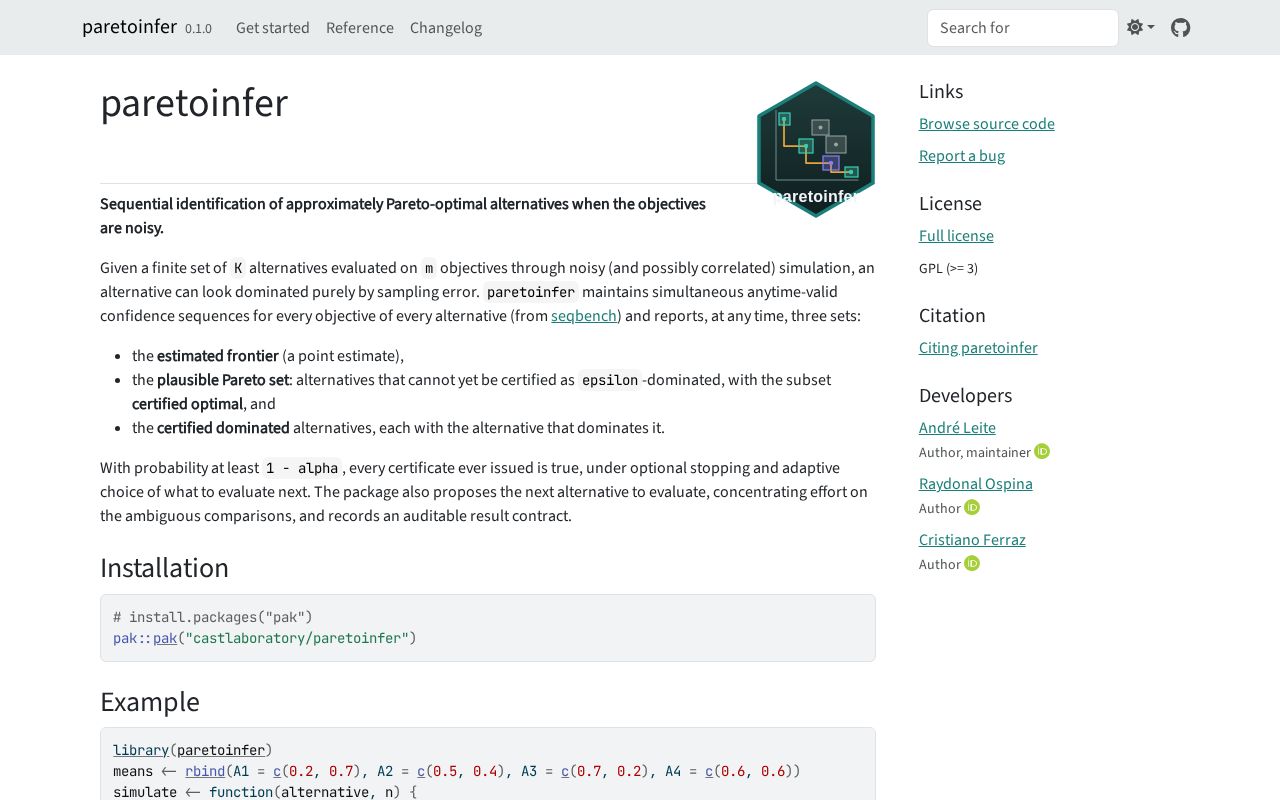Focus the Search for input field
The height and width of the screenshot is (800, 1280).
(1023, 28)
